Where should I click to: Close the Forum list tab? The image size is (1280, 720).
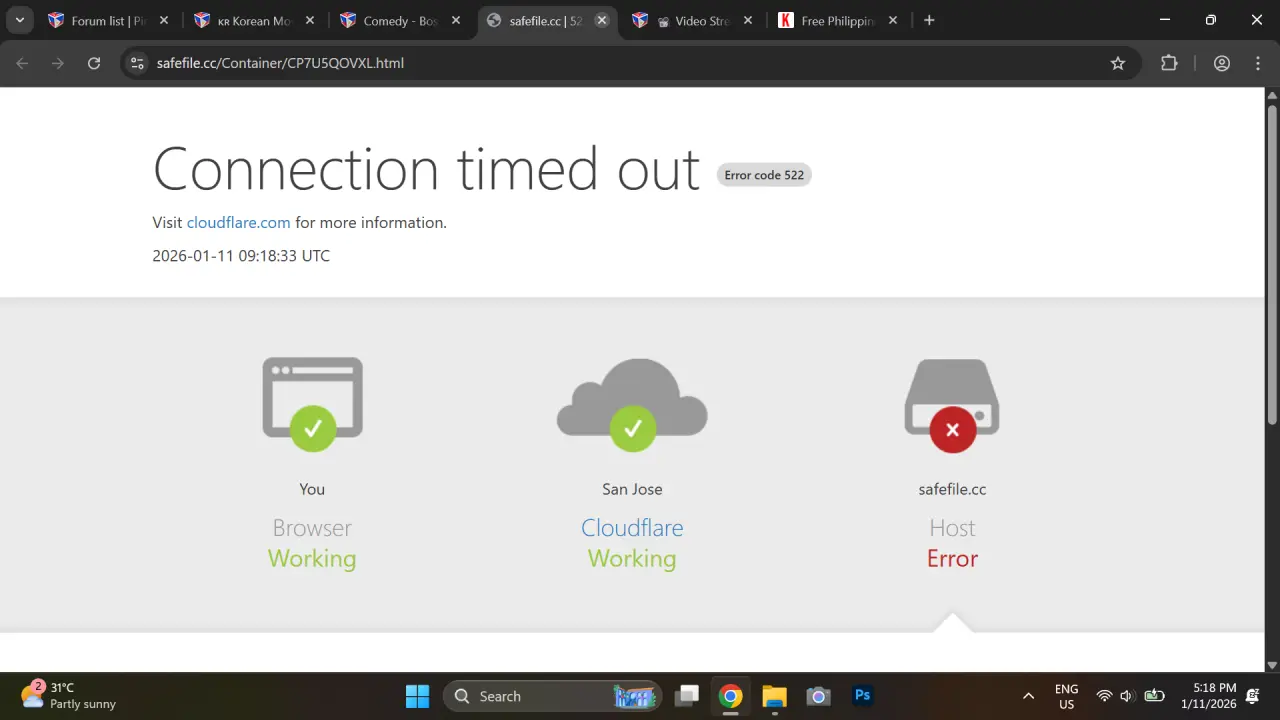pyautogui.click(x=164, y=20)
